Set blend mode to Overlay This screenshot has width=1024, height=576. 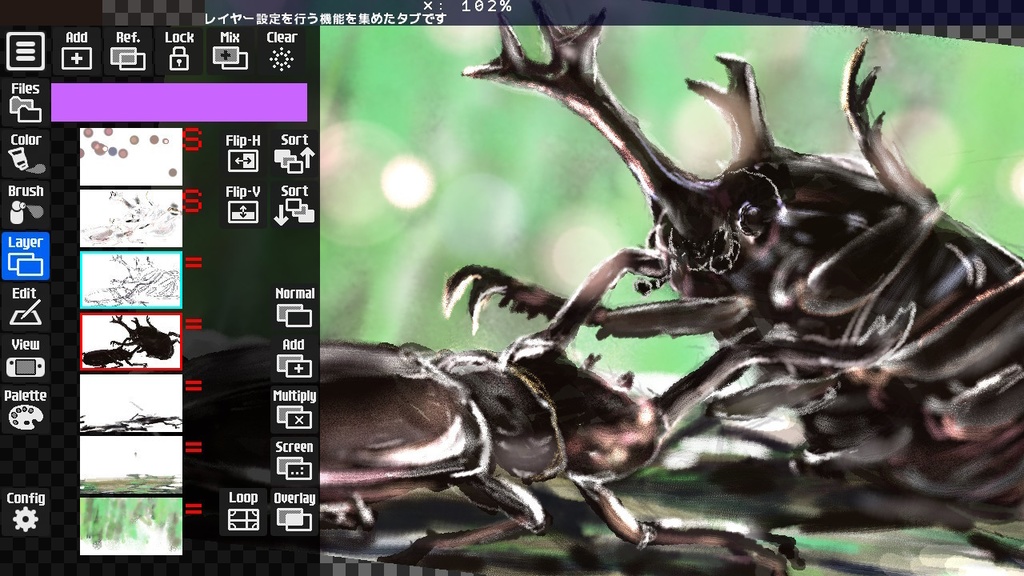click(x=294, y=511)
